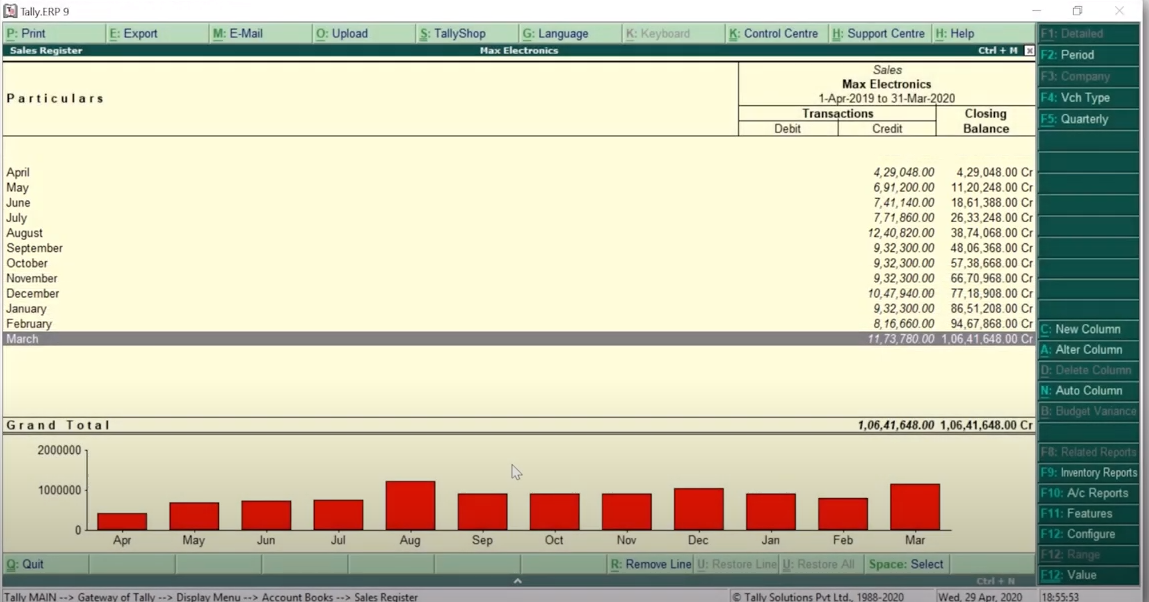
Task: Click the August bar in the chart
Action: (410, 506)
